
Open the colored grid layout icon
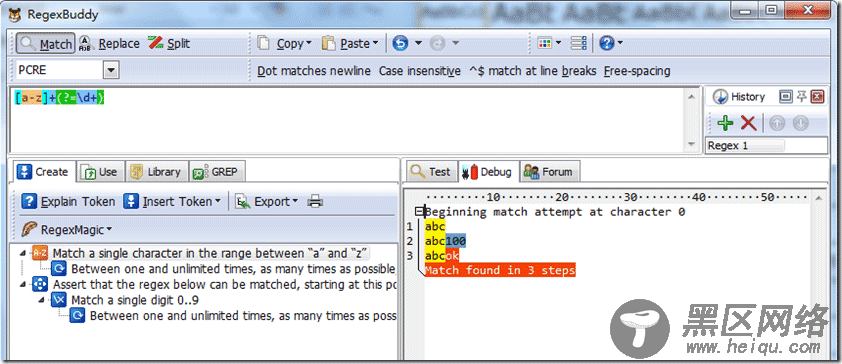[545, 43]
